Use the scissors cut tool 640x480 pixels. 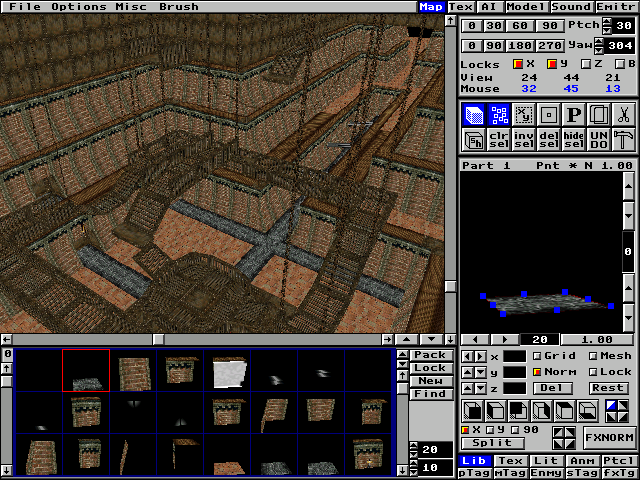623,115
